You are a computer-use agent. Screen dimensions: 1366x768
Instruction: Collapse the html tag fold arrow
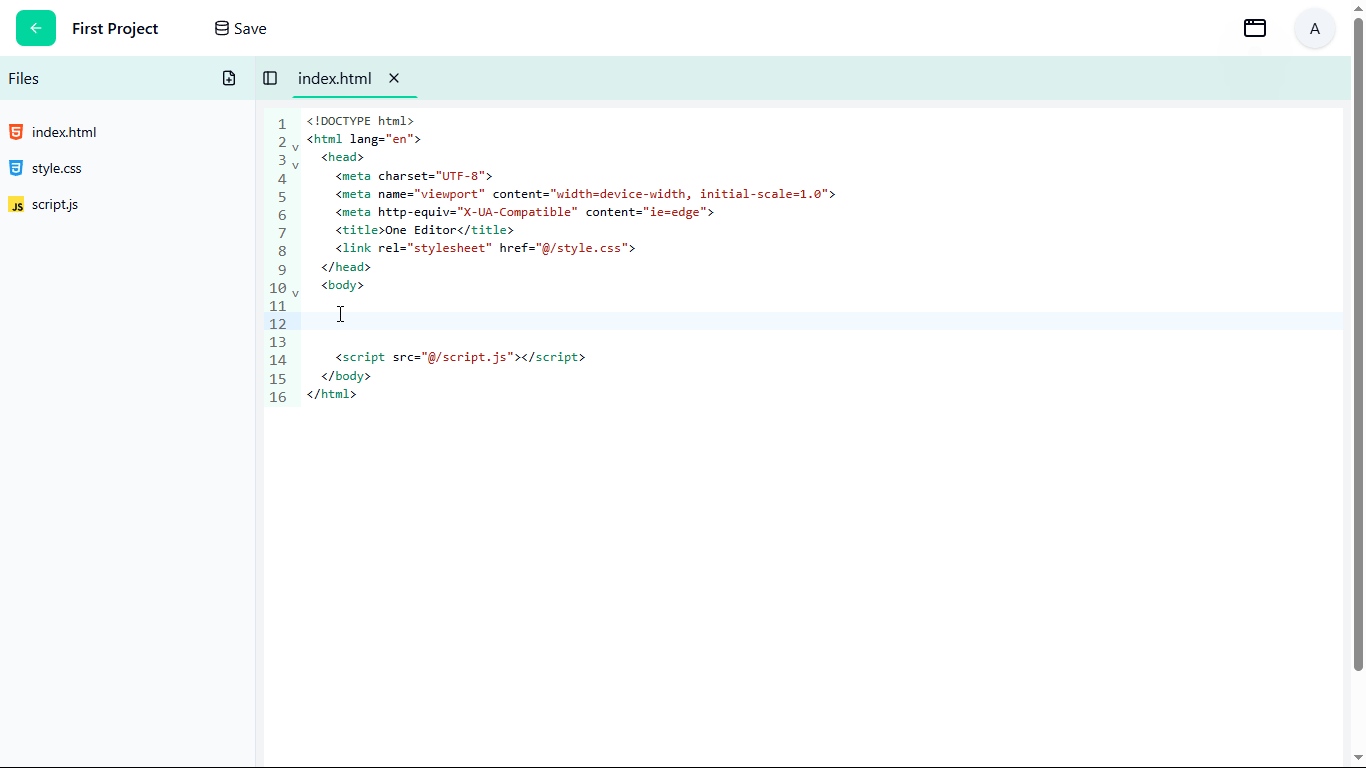coord(295,147)
